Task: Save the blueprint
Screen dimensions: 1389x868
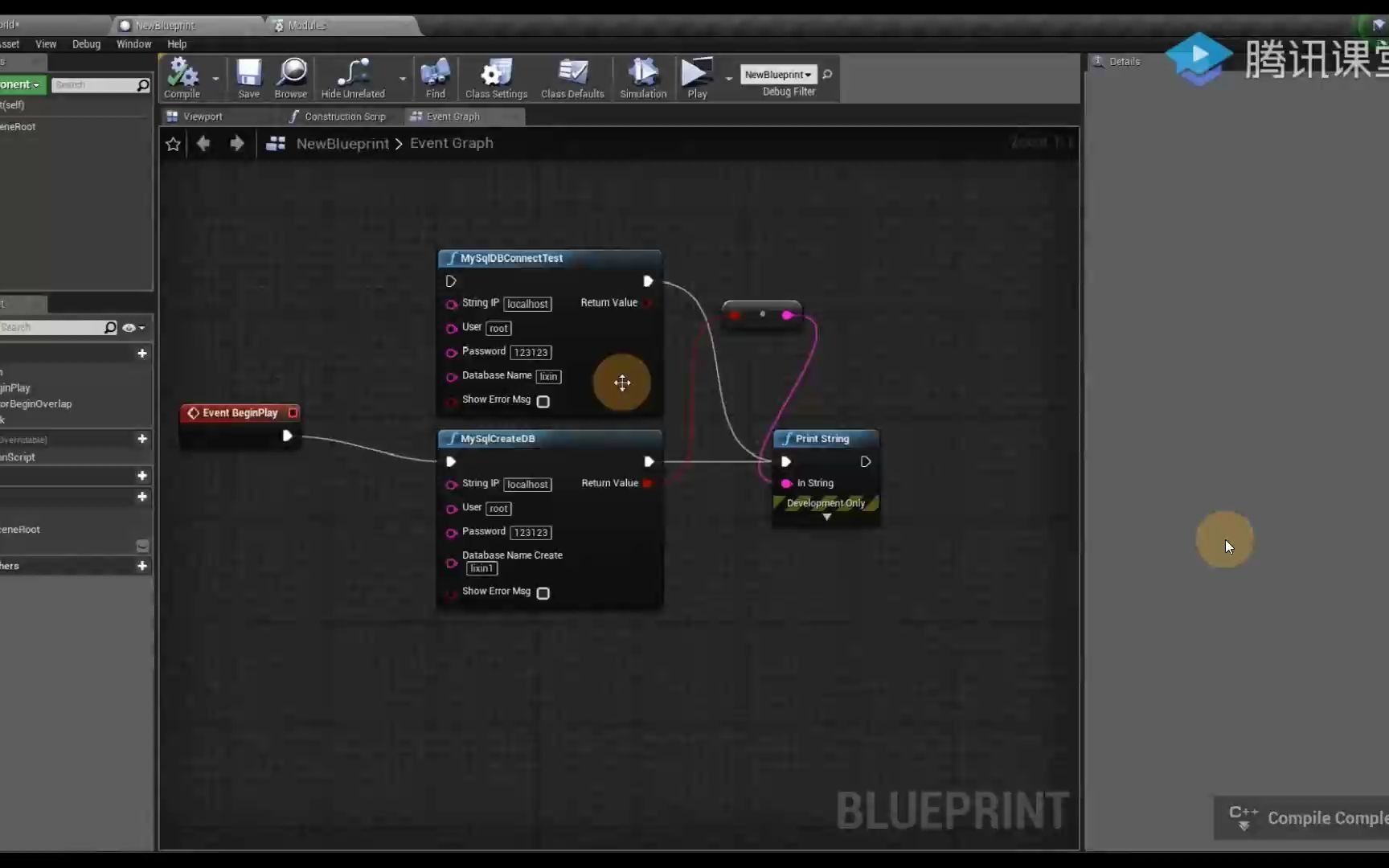Action: click(x=248, y=78)
